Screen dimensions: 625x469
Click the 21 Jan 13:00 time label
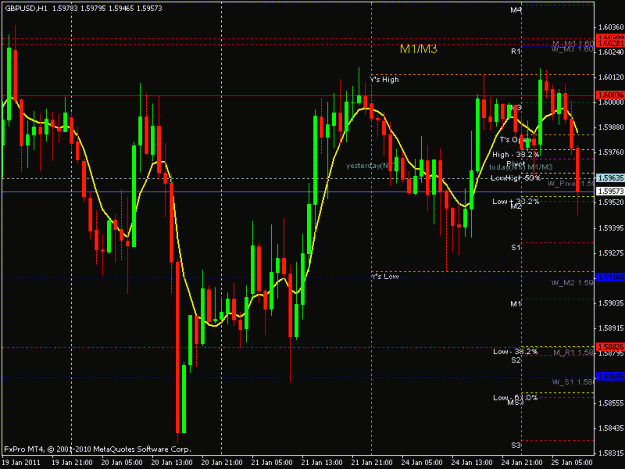(x=321, y=463)
